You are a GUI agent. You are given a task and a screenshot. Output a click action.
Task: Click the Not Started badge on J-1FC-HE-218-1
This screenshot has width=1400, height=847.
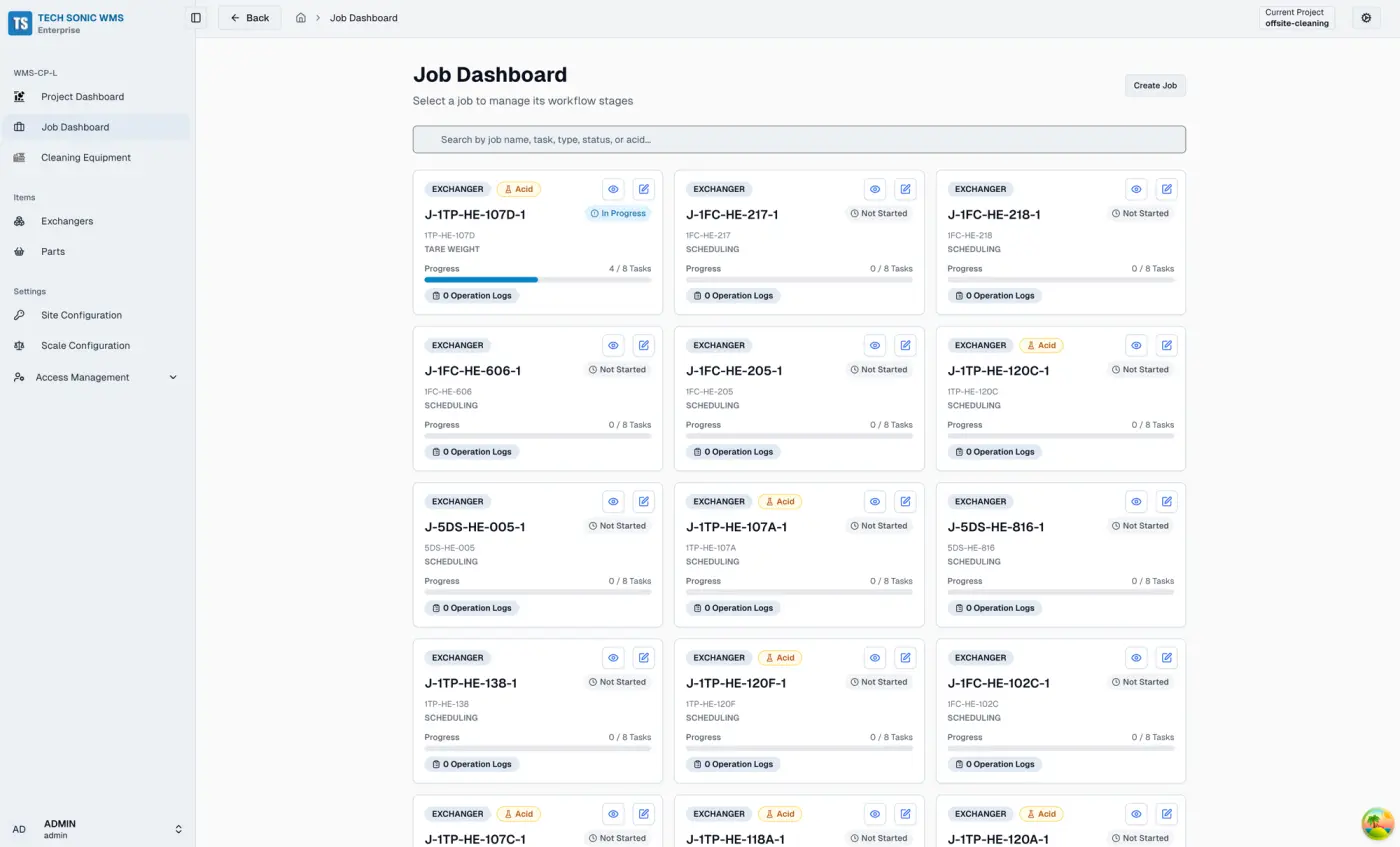tap(1141, 214)
